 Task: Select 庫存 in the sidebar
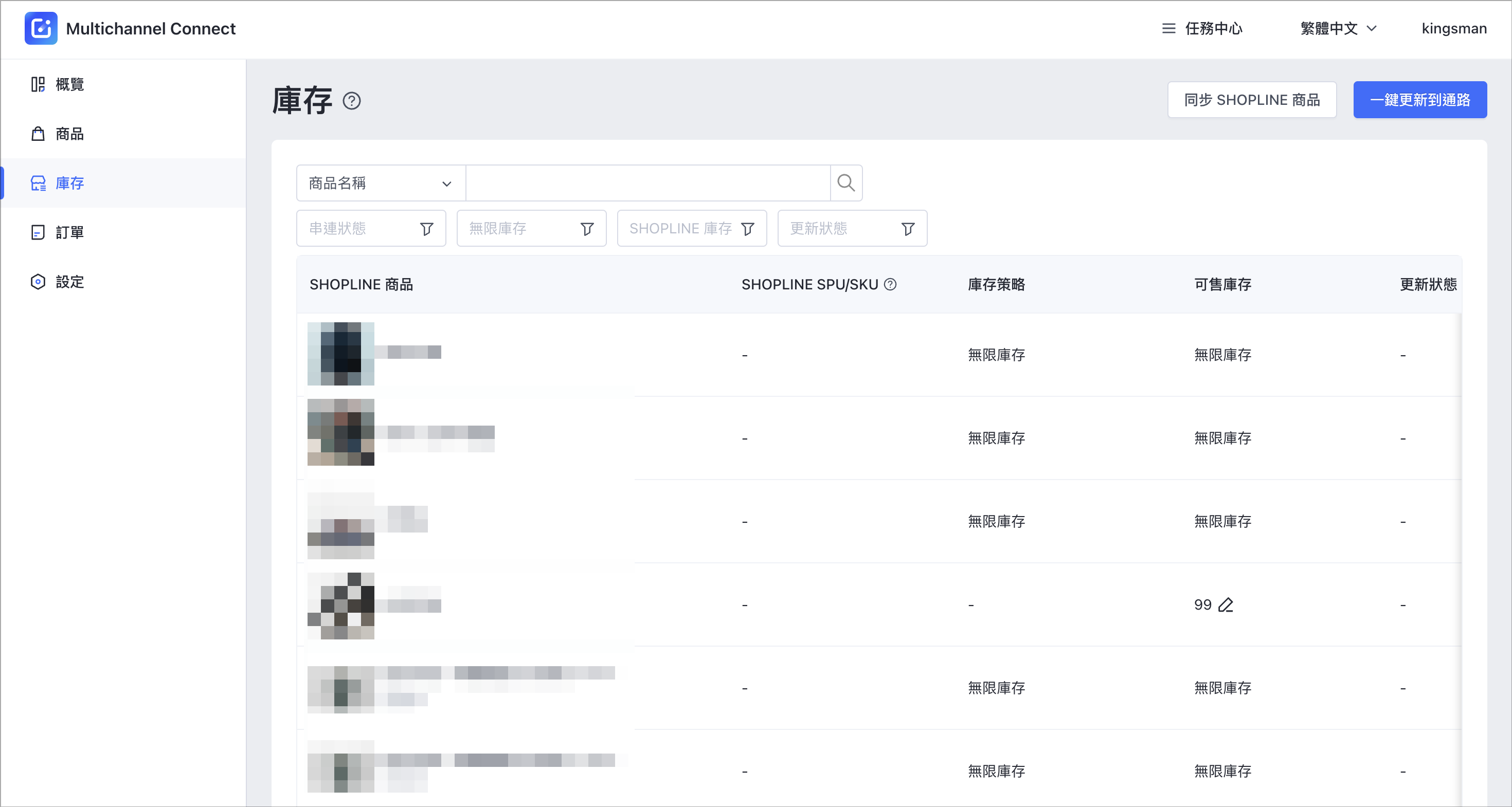(x=123, y=183)
